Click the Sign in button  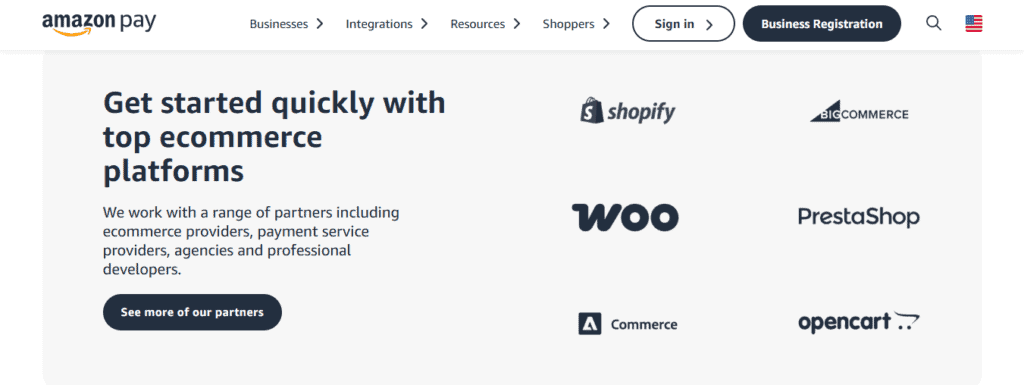(683, 24)
